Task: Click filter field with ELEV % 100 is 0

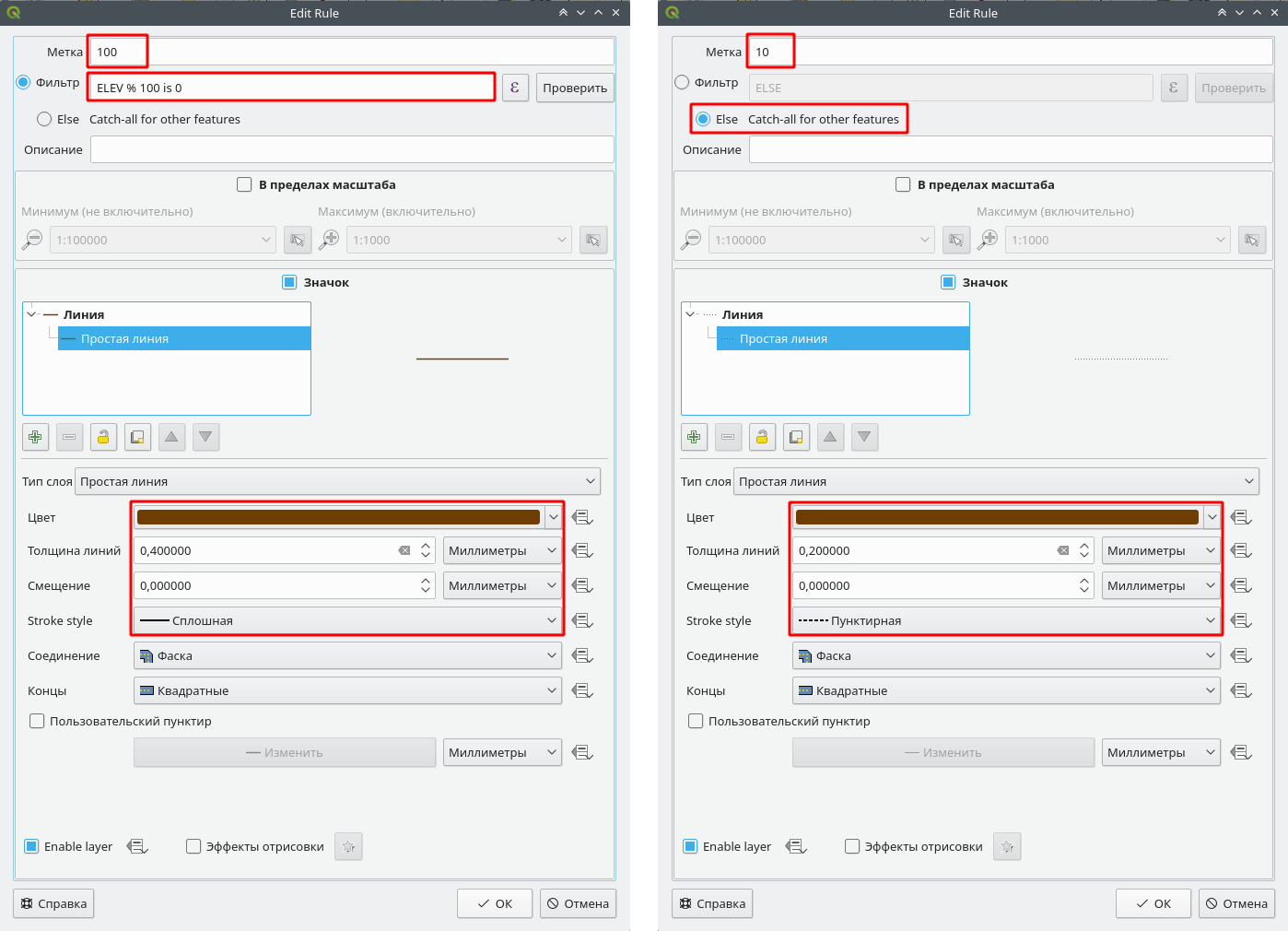Action: tap(292, 88)
